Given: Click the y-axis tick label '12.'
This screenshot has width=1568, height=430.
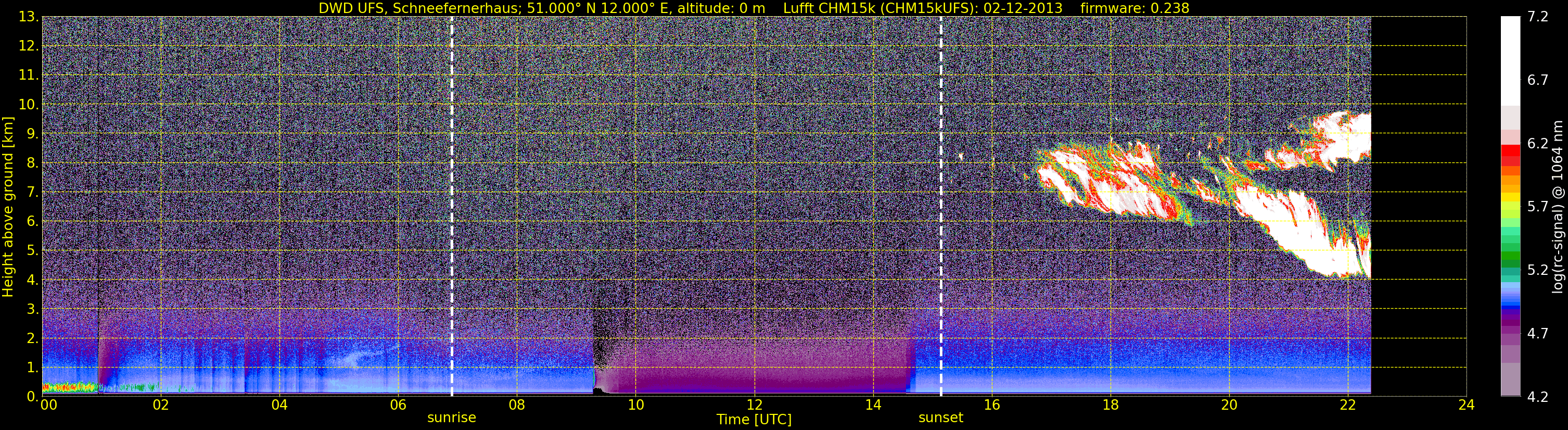Looking at the screenshot, I should click(x=29, y=46).
